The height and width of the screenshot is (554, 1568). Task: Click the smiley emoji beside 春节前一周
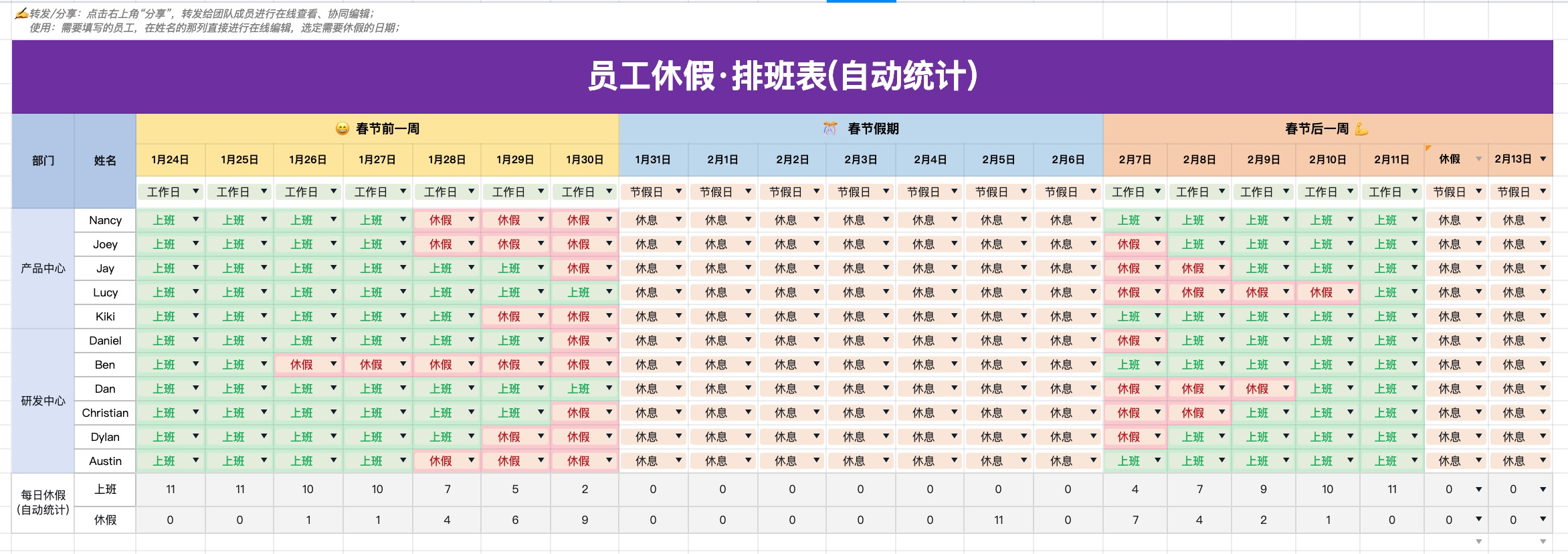pos(342,128)
